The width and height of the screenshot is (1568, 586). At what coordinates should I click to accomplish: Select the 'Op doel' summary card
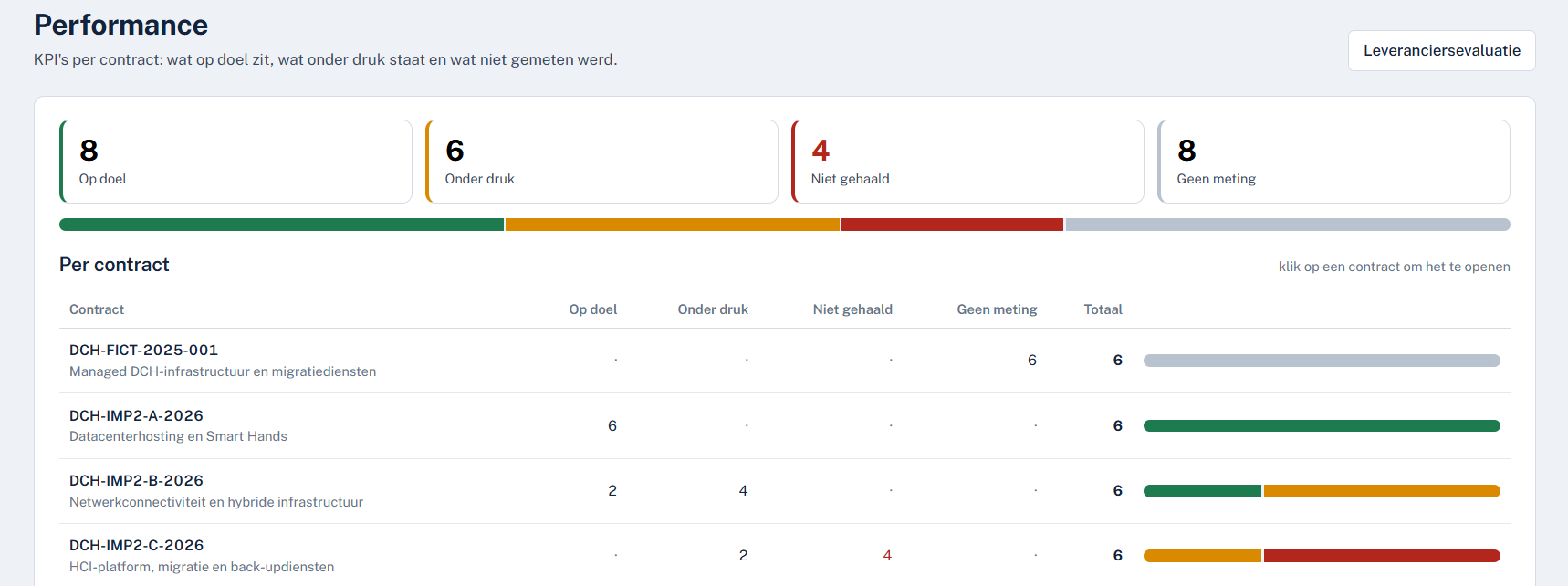(x=235, y=162)
